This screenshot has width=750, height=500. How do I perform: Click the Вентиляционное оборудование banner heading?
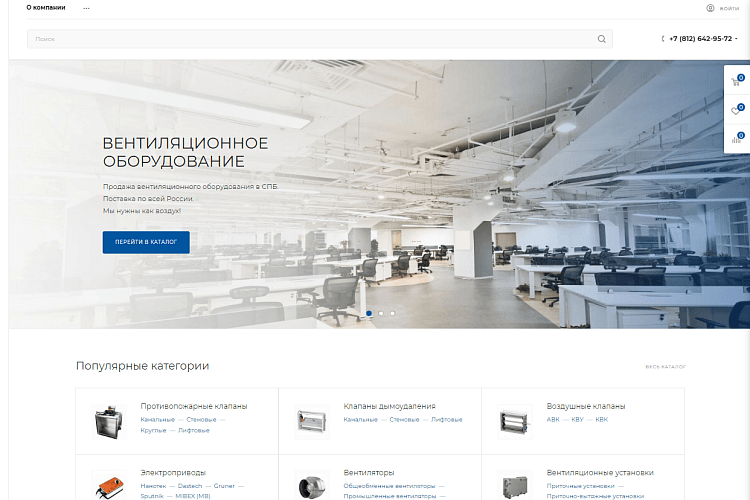pyautogui.click(x=186, y=152)
